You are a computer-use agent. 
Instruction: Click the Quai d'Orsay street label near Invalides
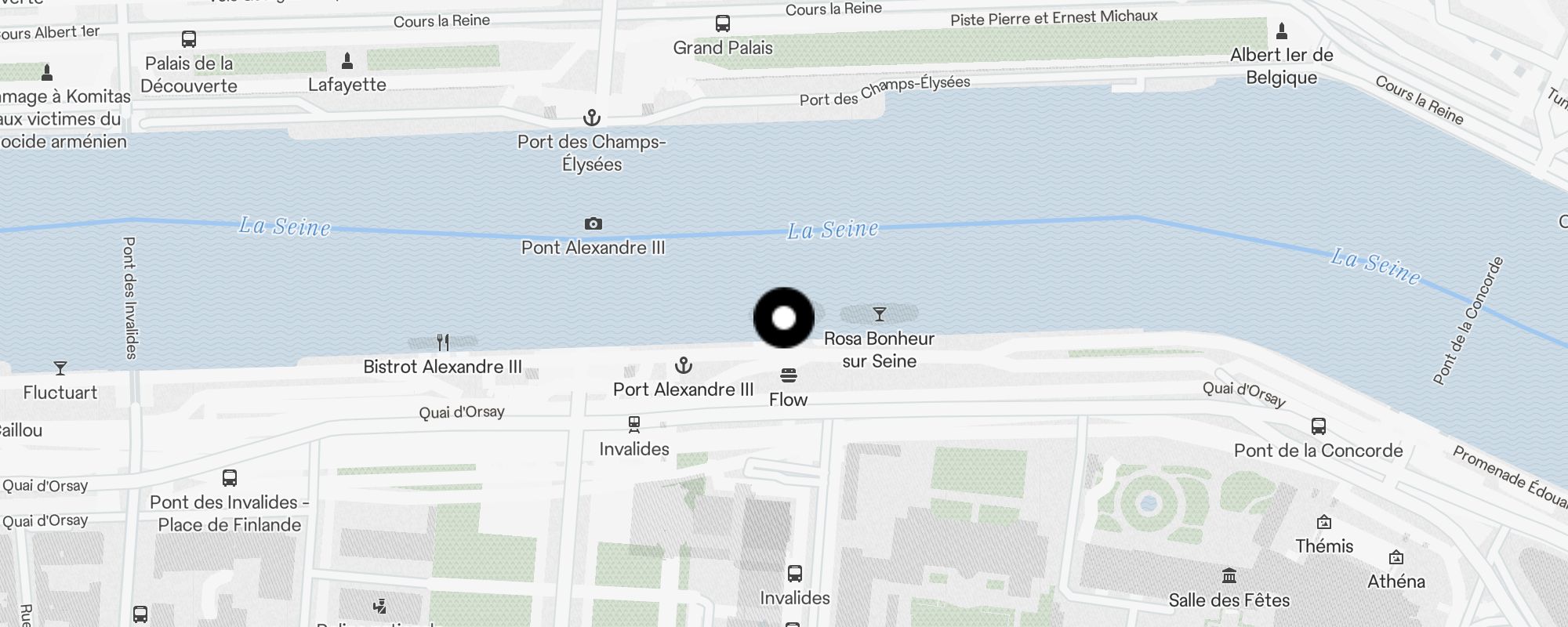point(462,411)
